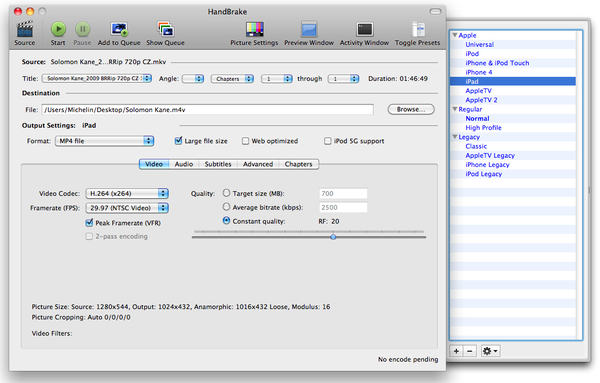This screenshot has width=600, height=383.
Task: Open the presets gear action menu
Action: click(490, 351)
